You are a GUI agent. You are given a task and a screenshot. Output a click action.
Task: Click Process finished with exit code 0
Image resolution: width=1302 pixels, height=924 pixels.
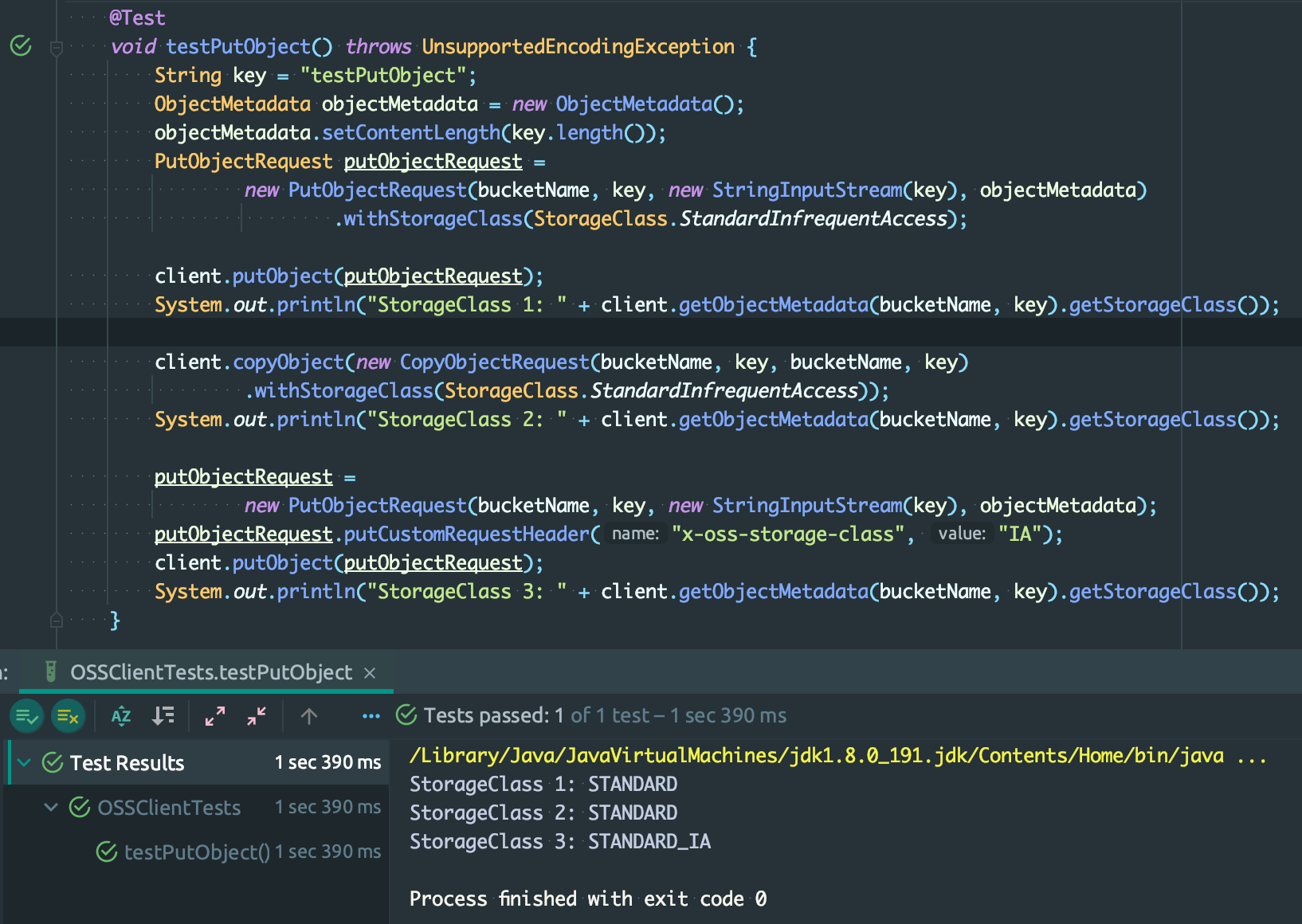click(x=588, y=899)
